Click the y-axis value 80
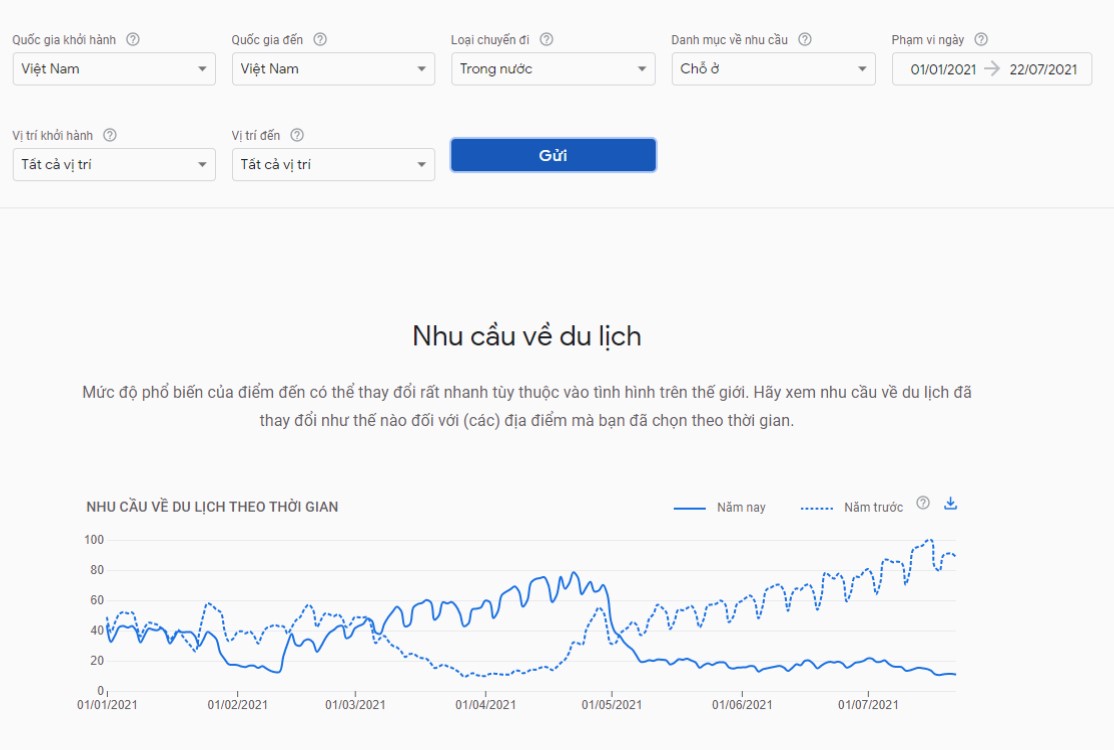Viewport: 1114px width, 750px height. tap(97, 570)
